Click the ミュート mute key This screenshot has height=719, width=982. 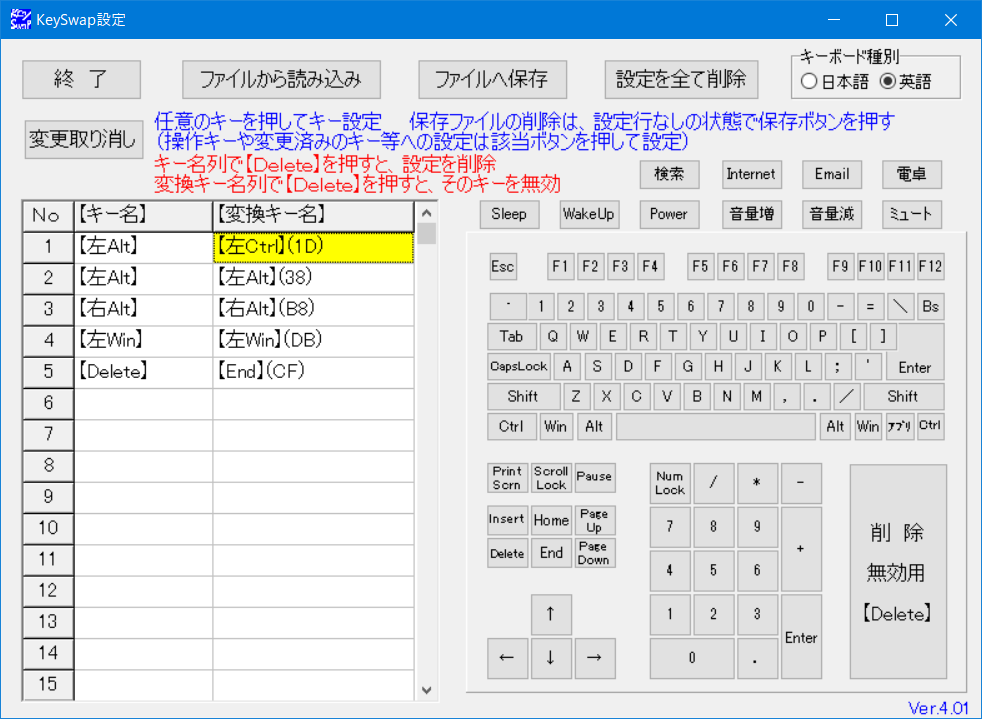pyautogui.click(x=912, y=214)
